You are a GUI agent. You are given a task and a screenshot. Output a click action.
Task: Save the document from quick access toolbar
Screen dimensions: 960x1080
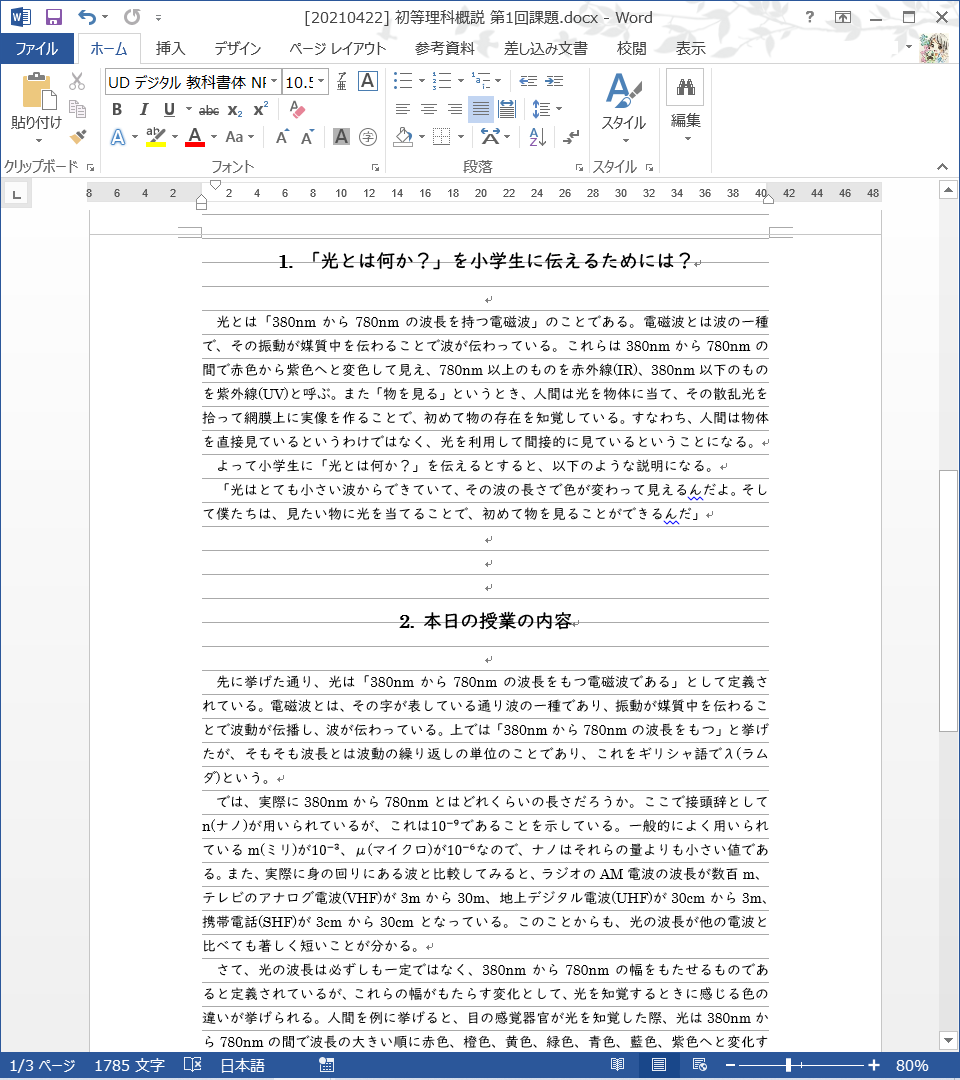[53, 17]
